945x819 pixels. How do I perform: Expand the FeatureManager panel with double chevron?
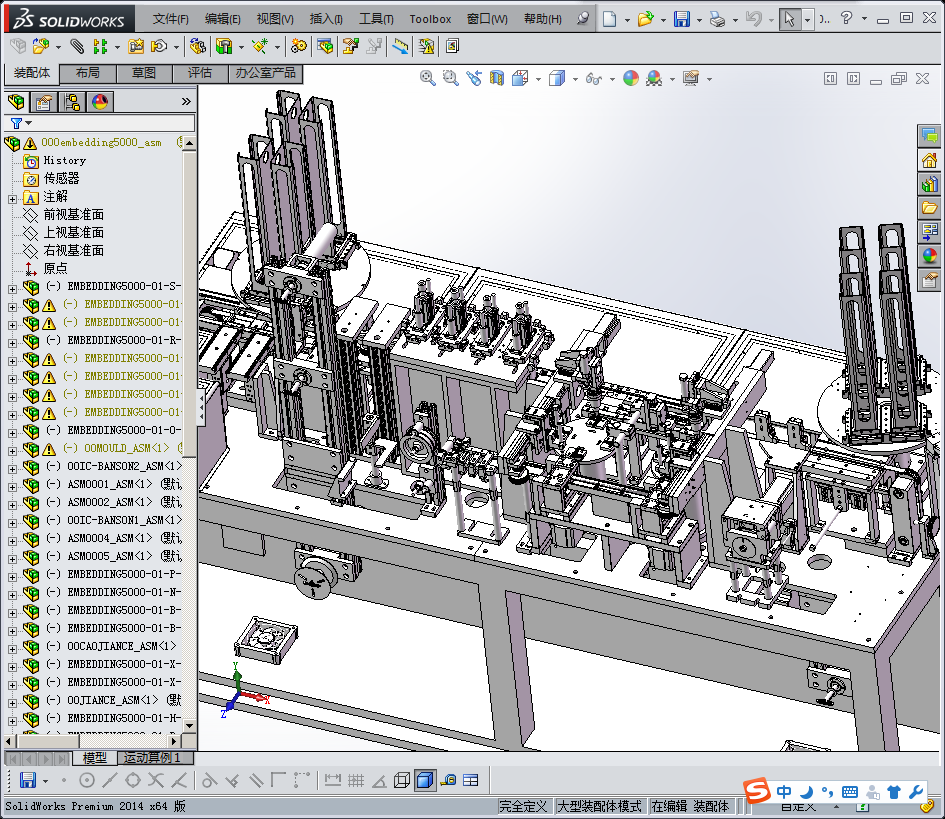185,101
